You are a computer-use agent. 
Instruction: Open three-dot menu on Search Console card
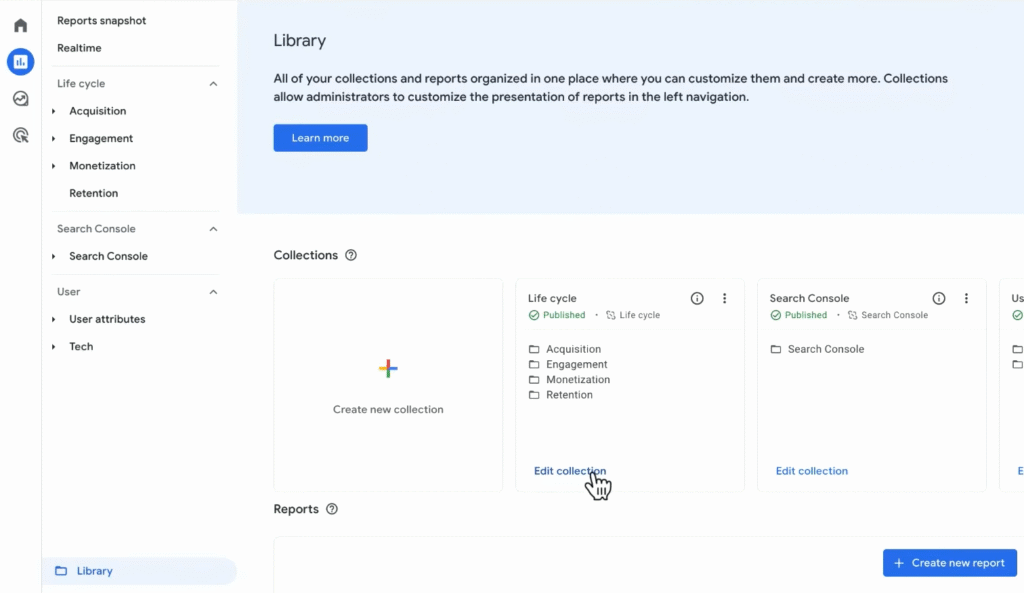(966, 298)
